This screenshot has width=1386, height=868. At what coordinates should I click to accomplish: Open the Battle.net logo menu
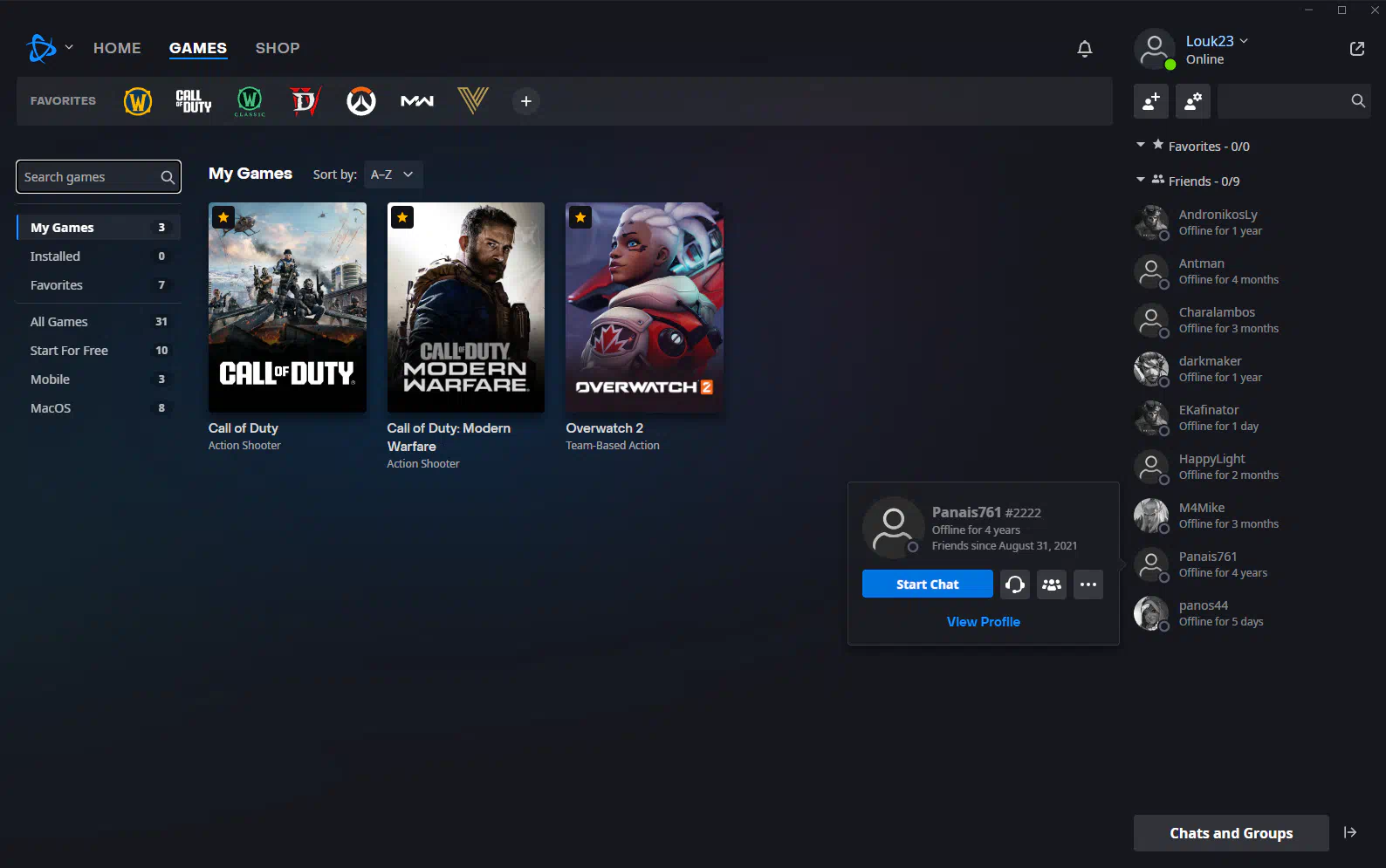[x=41, y=48]
